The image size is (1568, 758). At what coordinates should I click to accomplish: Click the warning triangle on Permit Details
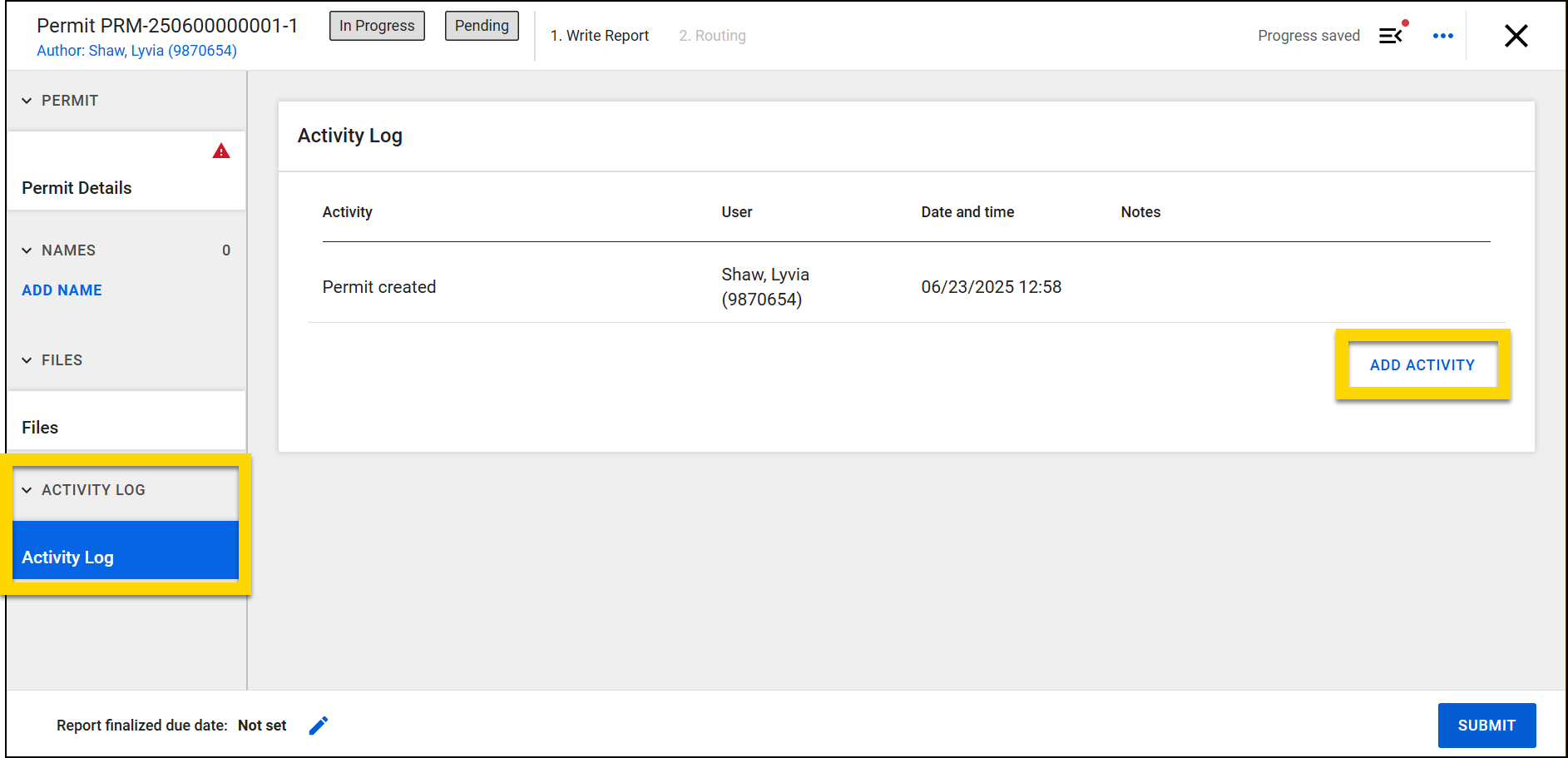click(221, 151)
